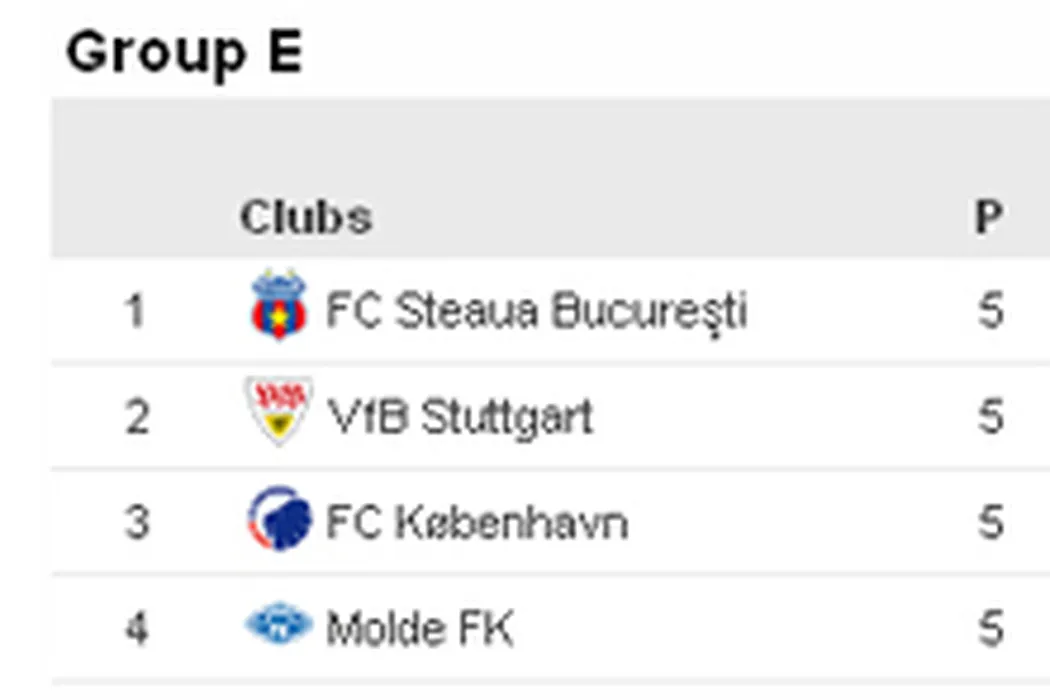Open the VfB Stuttgart club link

pos(461,416)
